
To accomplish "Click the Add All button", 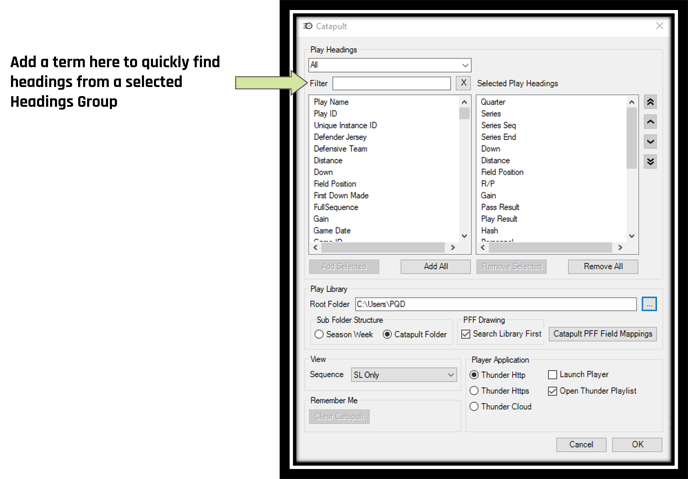I will click(435, 266).
